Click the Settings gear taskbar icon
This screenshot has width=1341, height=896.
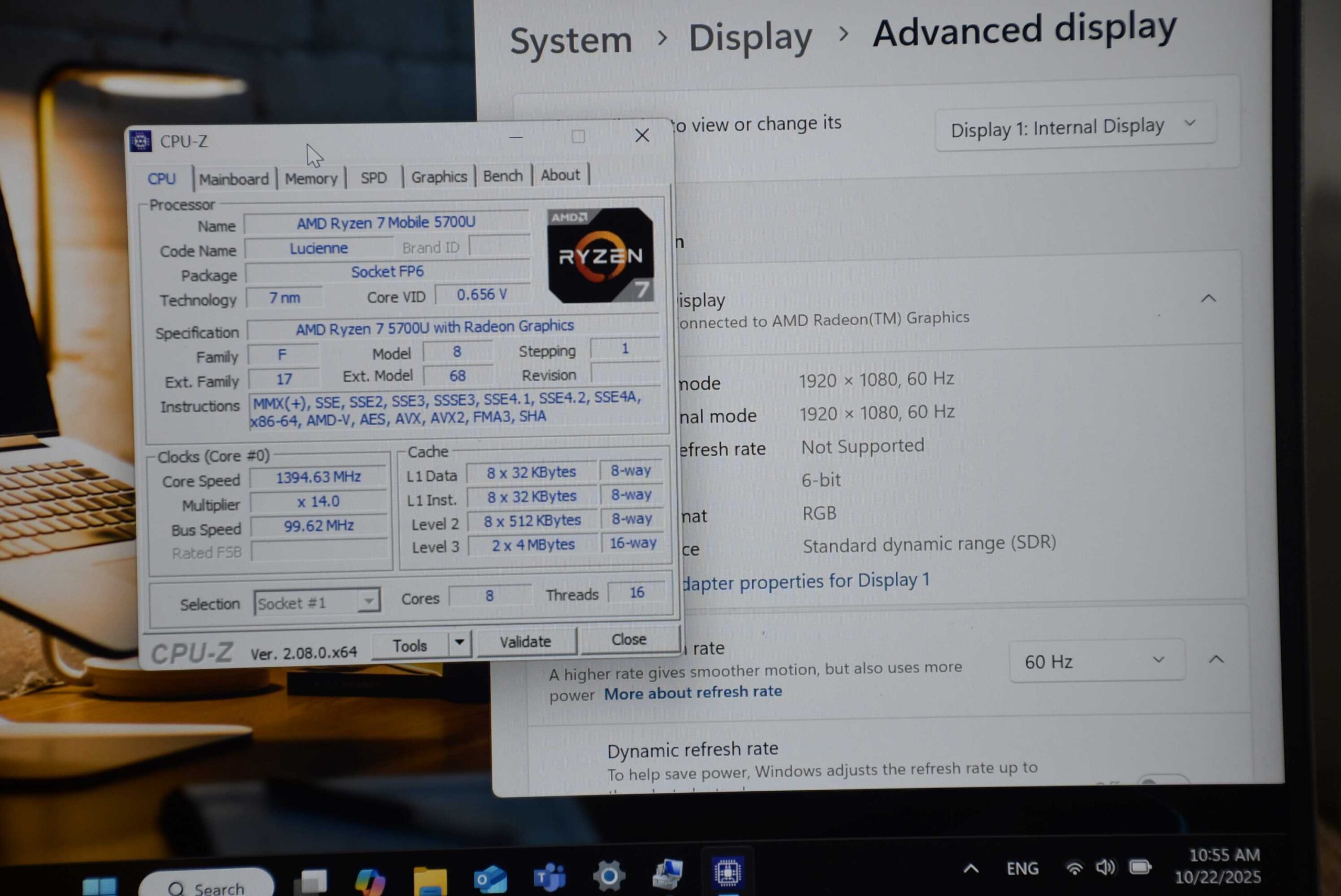tap(609, 876)
